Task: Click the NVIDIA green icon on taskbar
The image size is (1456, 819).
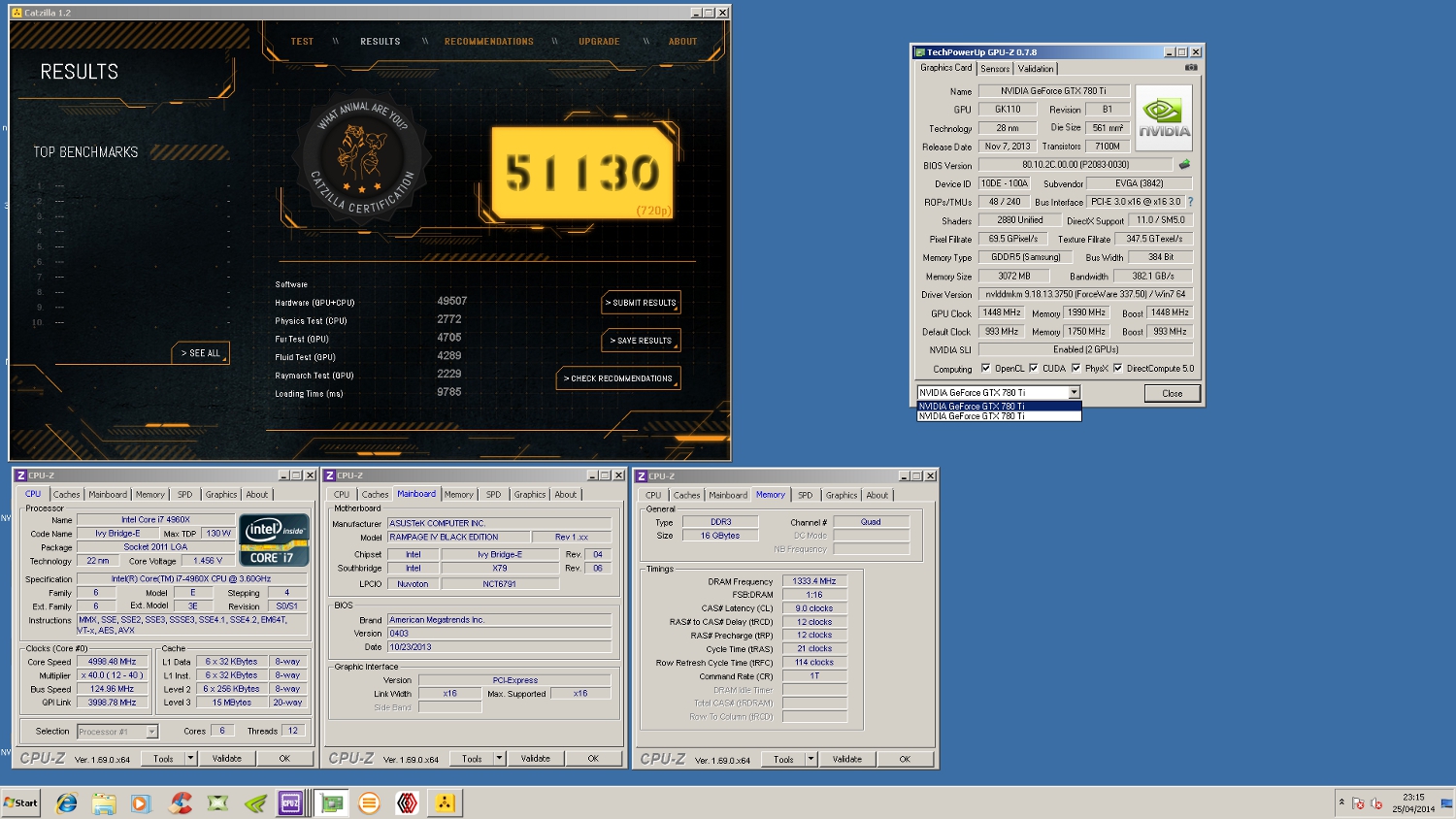Action: 255,803
